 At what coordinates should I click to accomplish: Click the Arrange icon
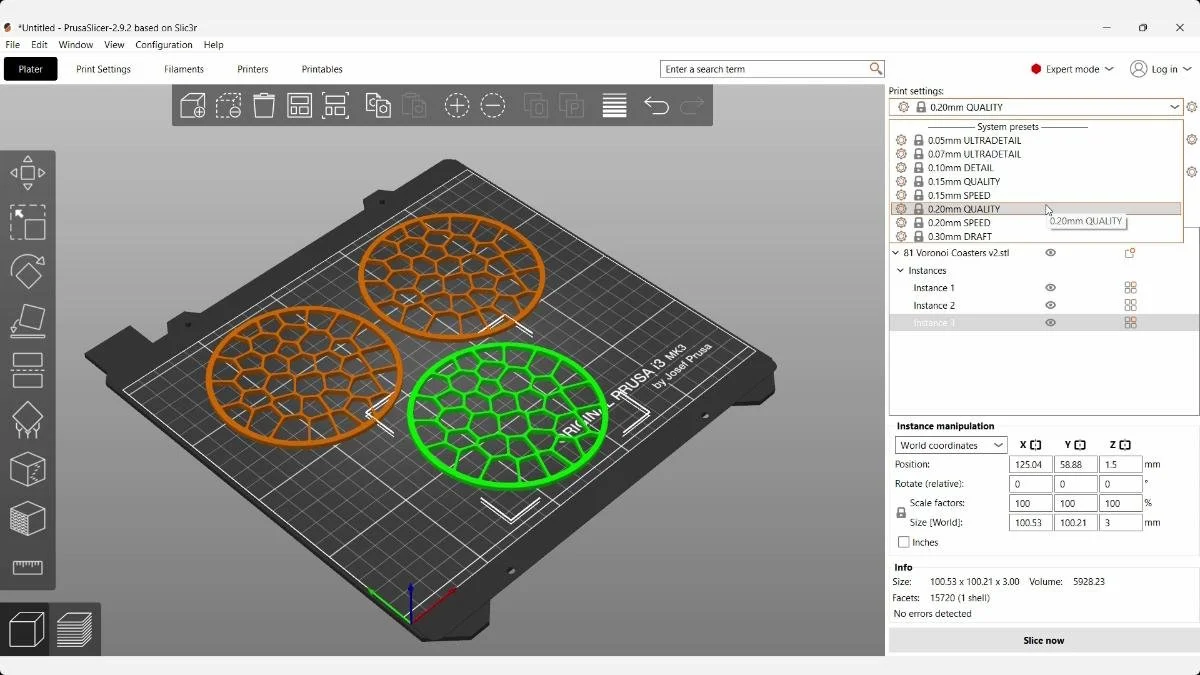point(300,106)
